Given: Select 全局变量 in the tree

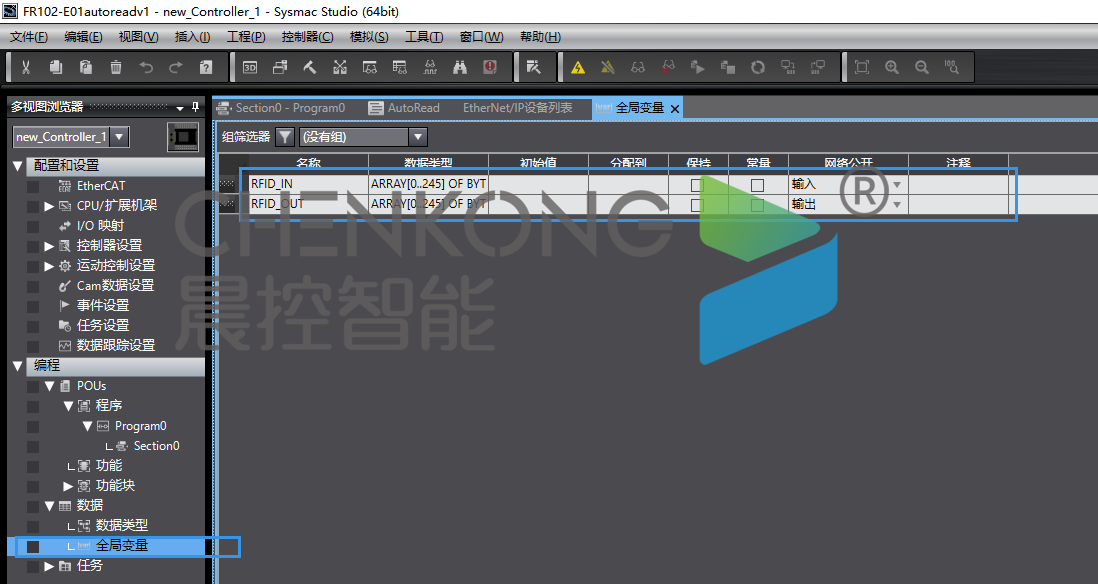Looking at the screenshot, I should [x=122, y=545].
